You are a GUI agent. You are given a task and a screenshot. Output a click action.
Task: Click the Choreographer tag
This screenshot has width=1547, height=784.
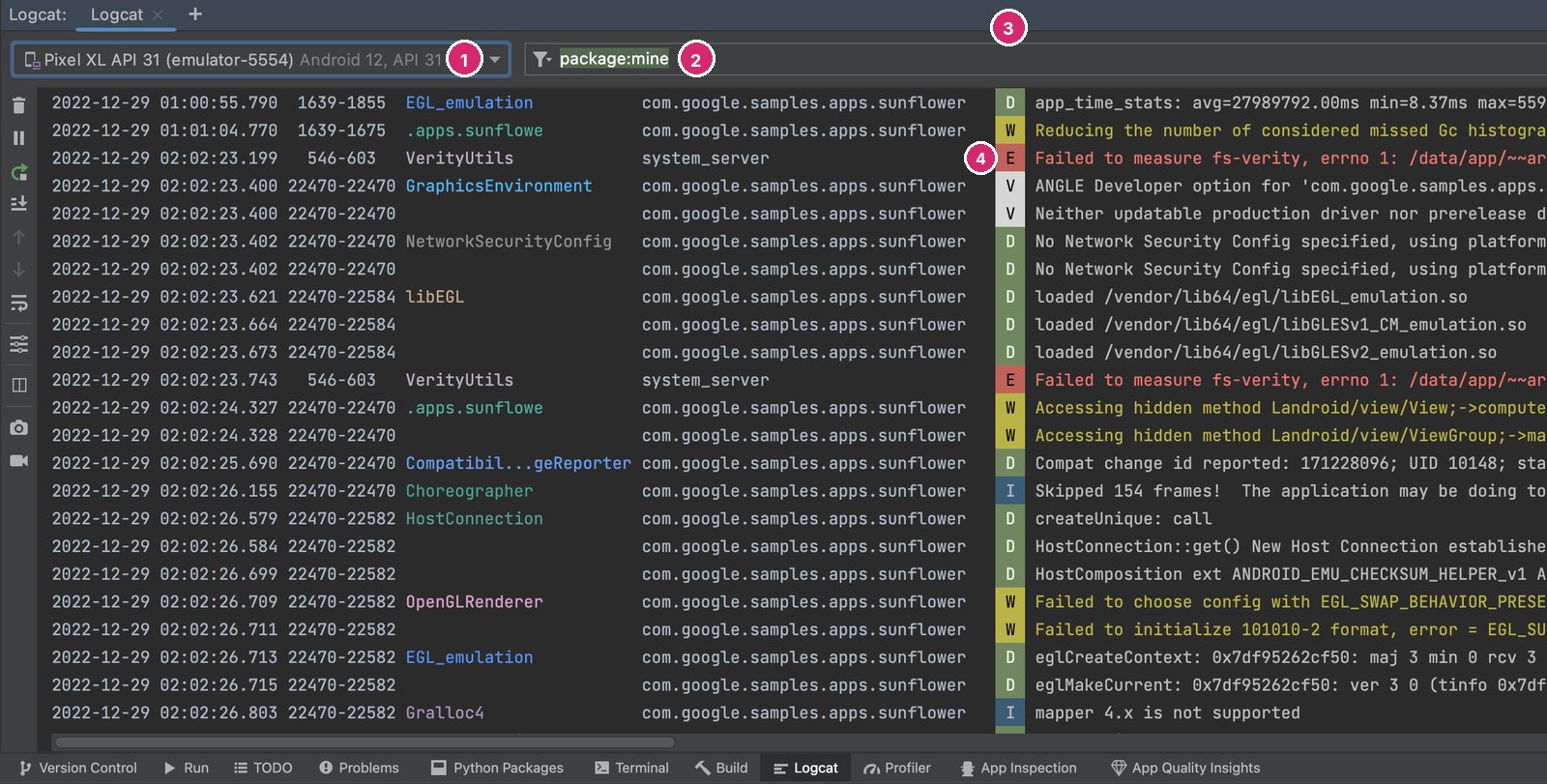pyautogui.click(x=469, y=491)
